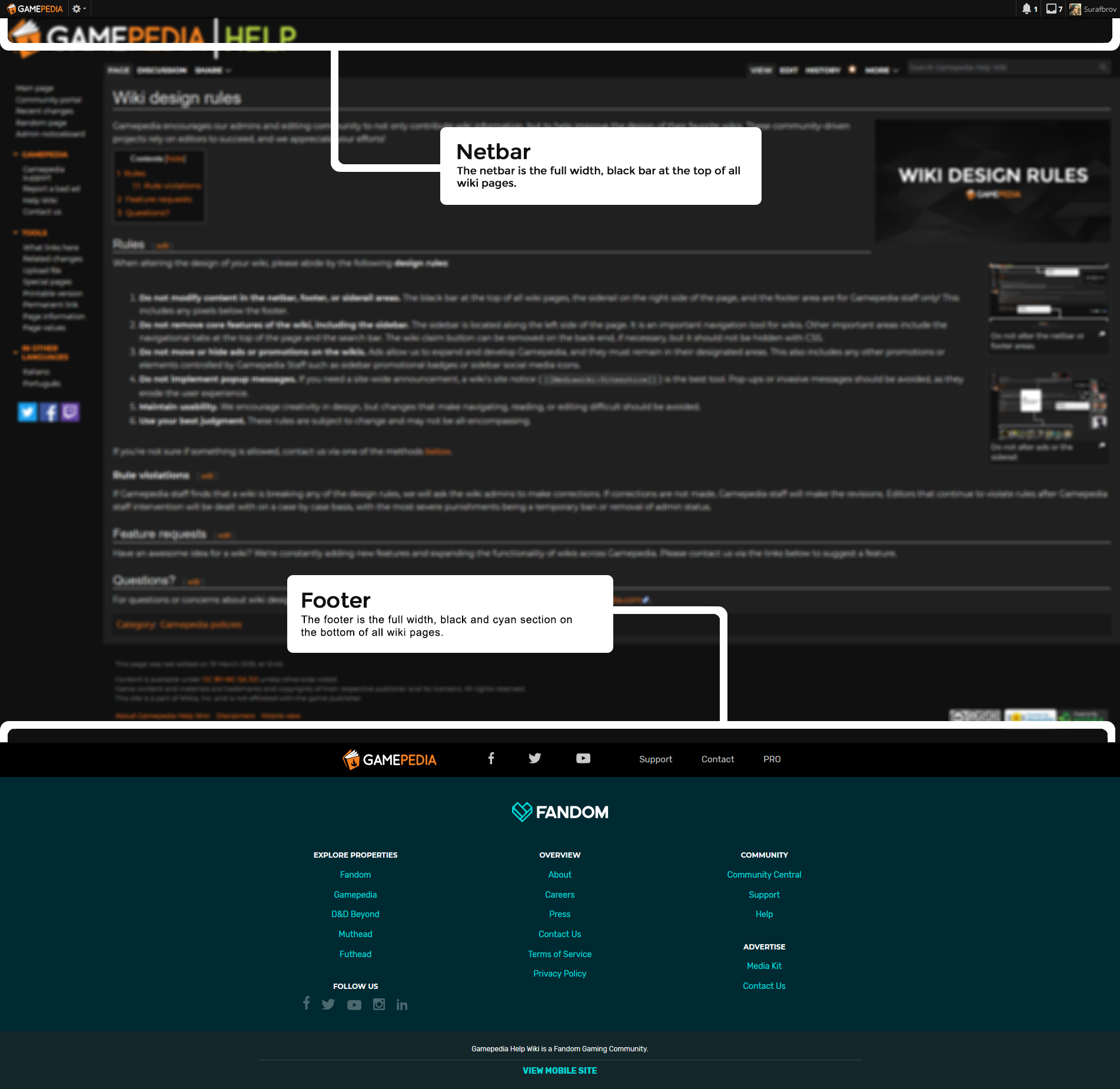Open the Contact Us link under Overview

(560, 934)
